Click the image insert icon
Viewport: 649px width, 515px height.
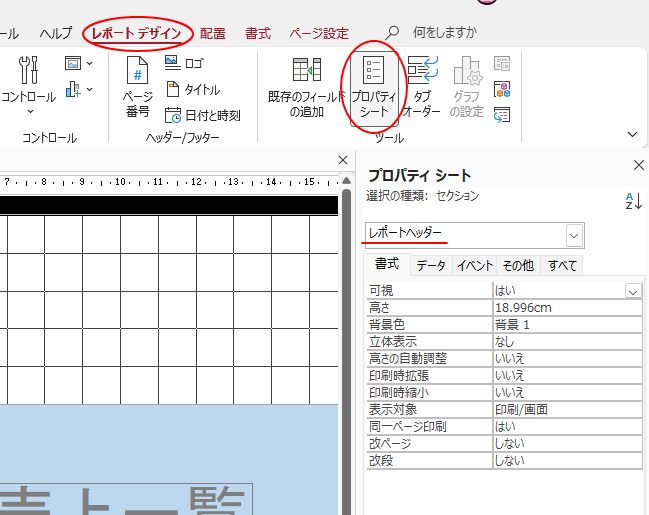click(x=73, y=63)
